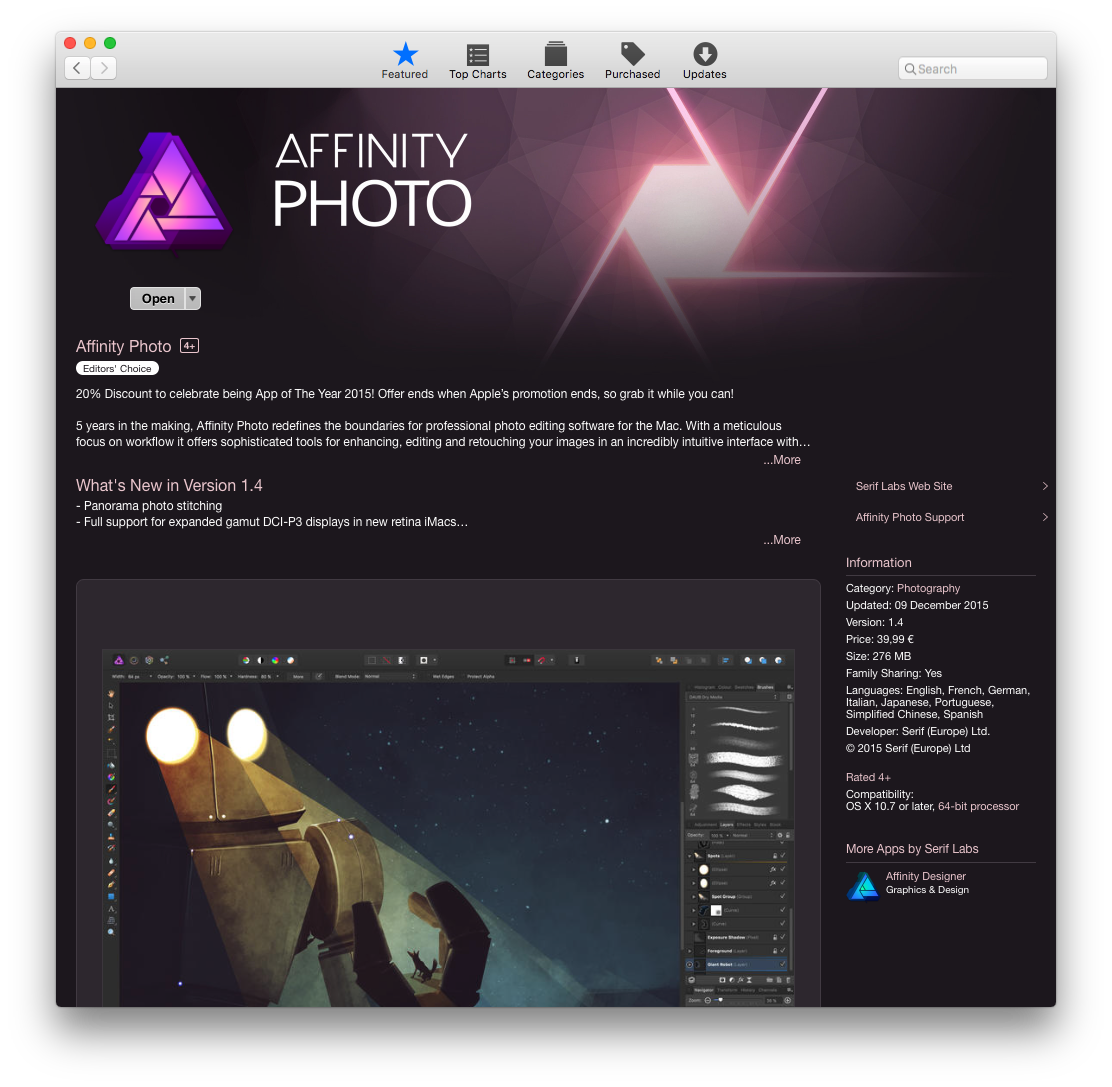Open the Featured tab
Image resolution: width=1112 pixels, height=1087 pixels.
coord(404,61)
